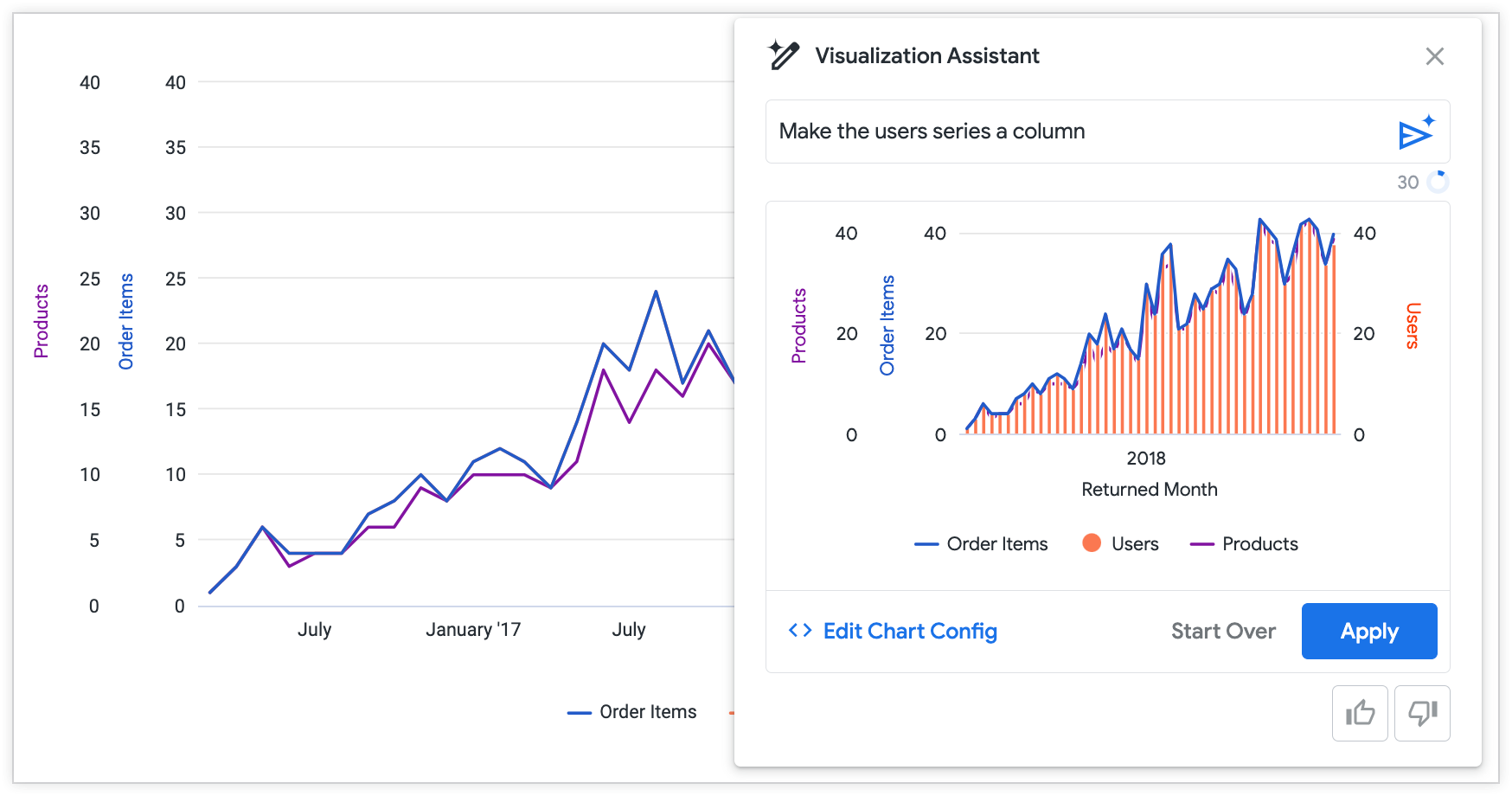The height and width of the screenshot is (796, 1512).
Task: Dismiss the assistant panel with the X
Action: (x=1434, y=55)
